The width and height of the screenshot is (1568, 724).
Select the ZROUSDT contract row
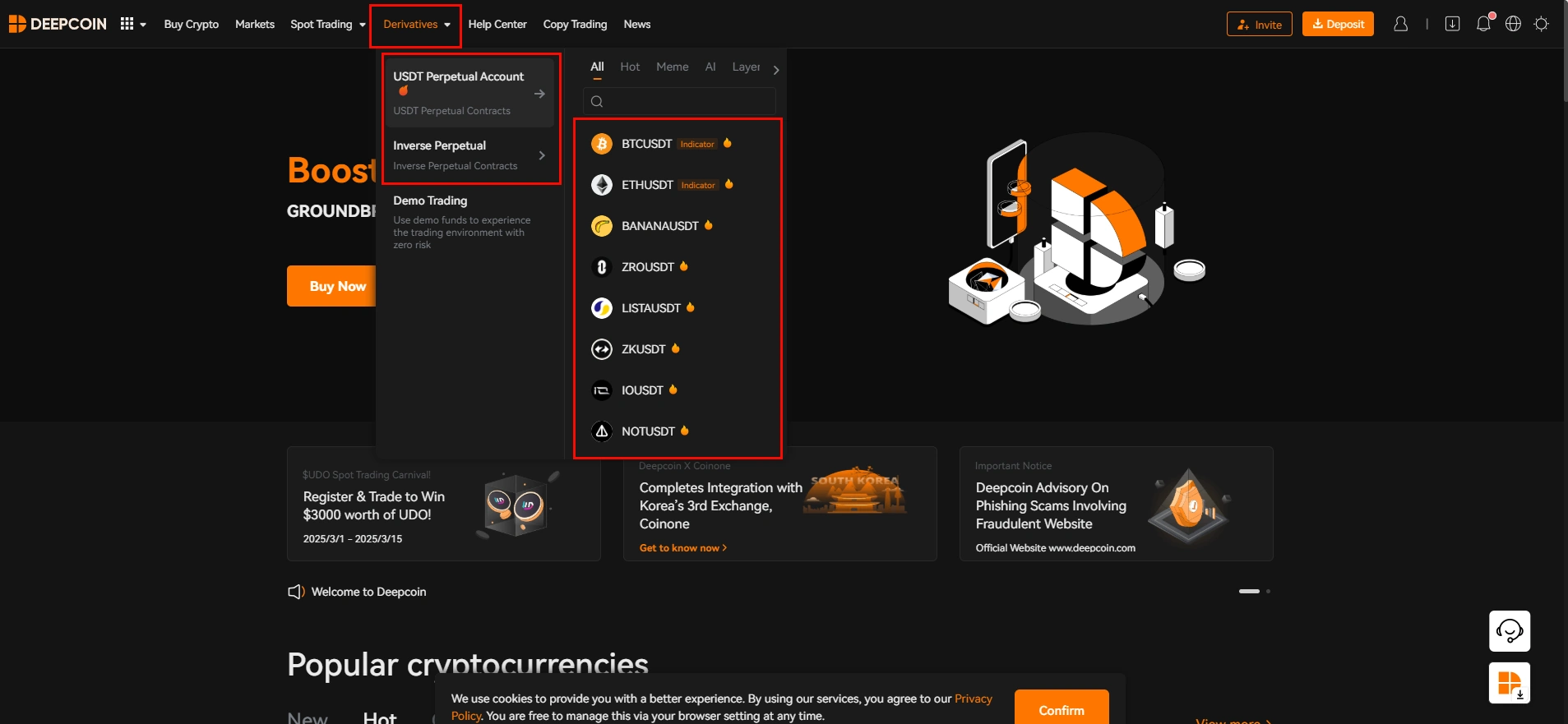678,267
